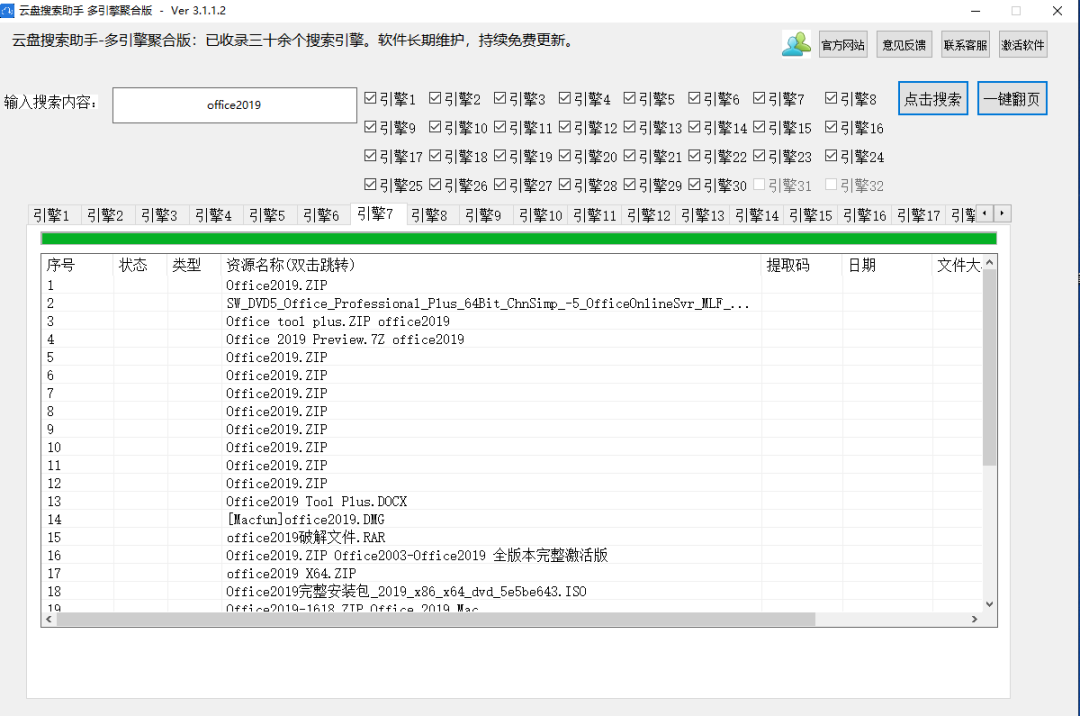Switch to the 引擎8 tab
Screen dimensions: 1080x716
click(x=429, y=215)
